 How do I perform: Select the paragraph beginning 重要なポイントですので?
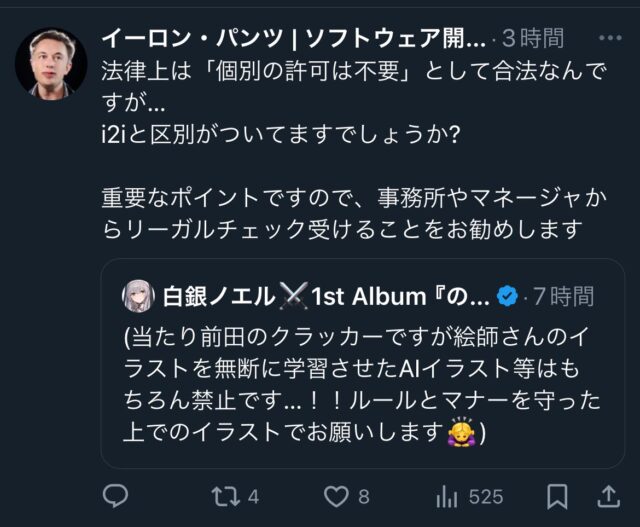pyautogui.click(x=354, y=213)
